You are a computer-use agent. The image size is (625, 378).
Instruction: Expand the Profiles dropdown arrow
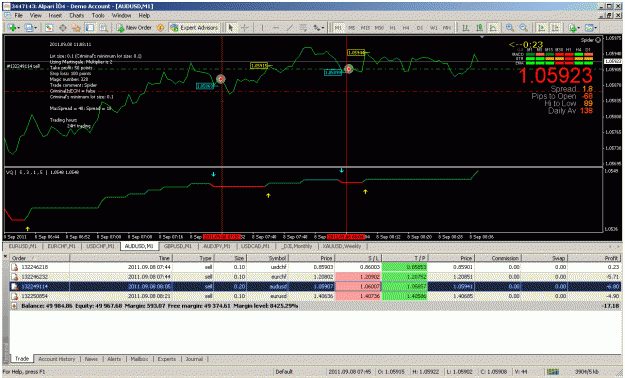(x=35, y=28)
